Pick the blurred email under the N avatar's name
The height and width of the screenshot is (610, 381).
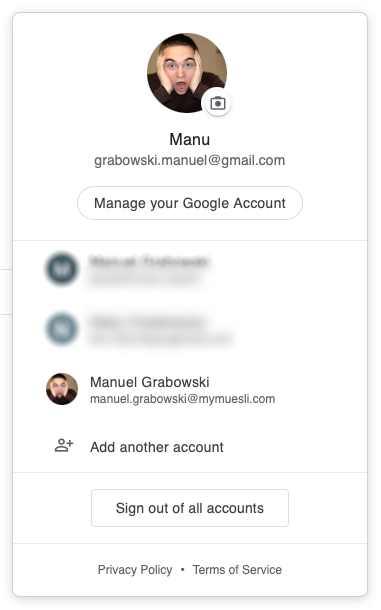[x=161, y=338]
